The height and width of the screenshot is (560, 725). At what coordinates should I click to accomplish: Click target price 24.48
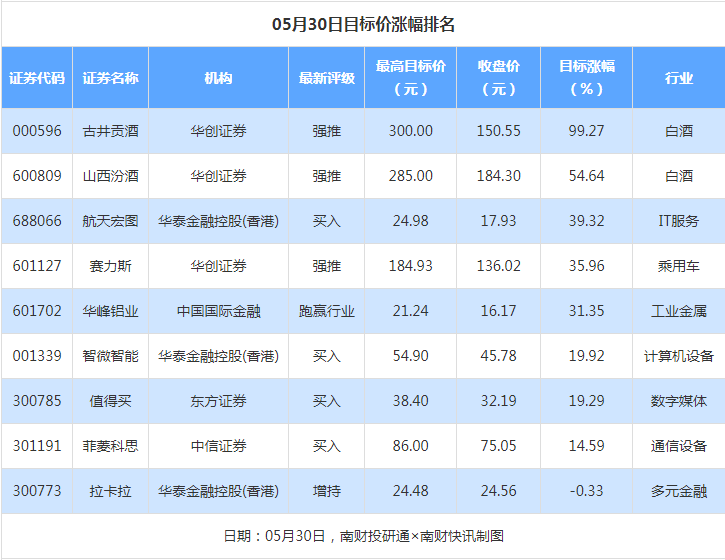411,491
